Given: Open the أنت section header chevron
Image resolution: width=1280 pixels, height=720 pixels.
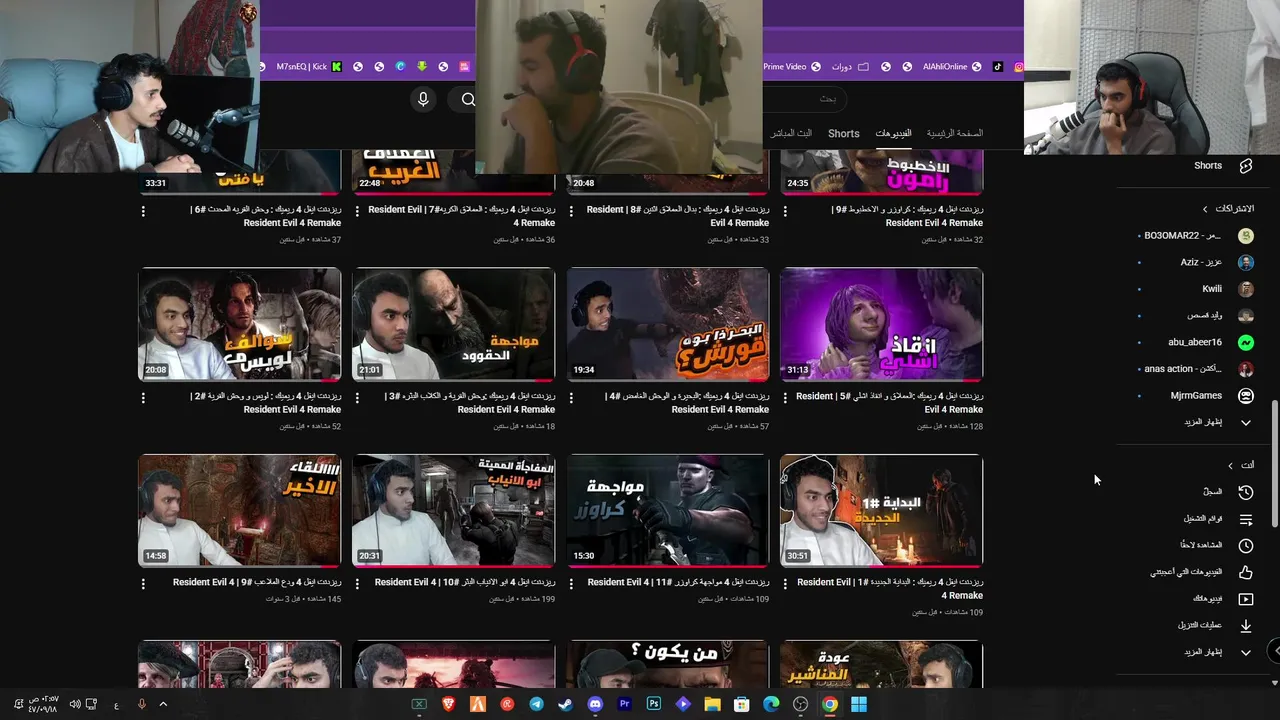Looking at the screenshot, I should [1231, 465].
